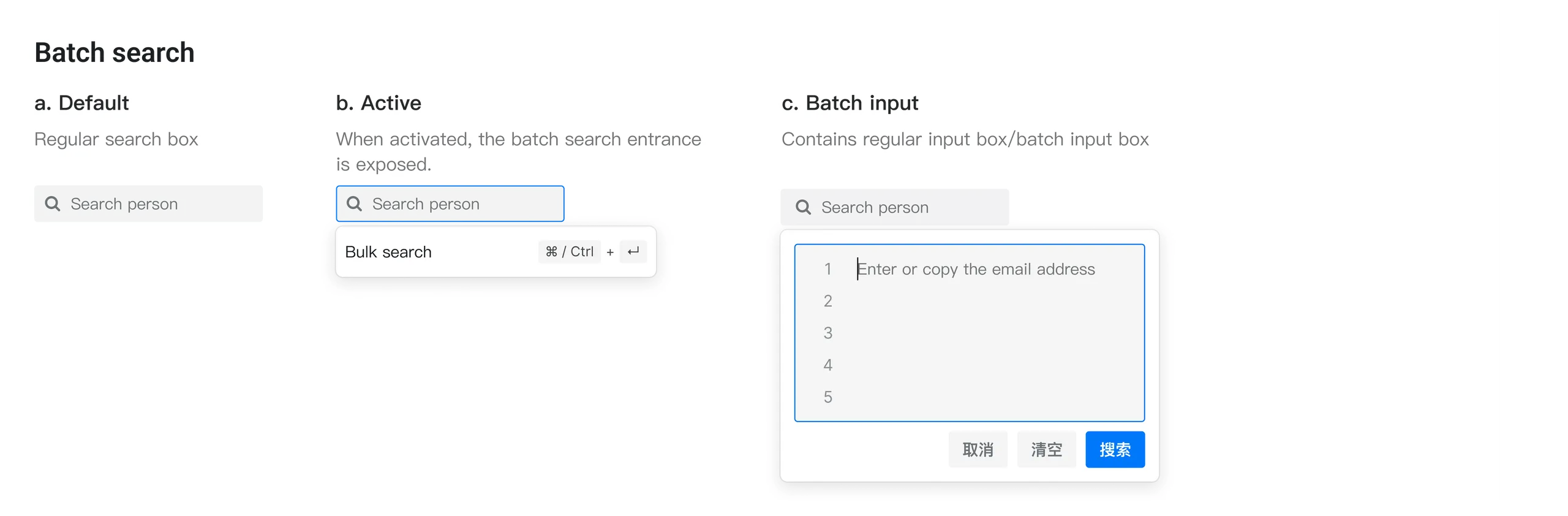The height and width of the screenshot is (516, 1568).
Task: Click the magnifier icon in the Default search box
Action: coord(53,203)
